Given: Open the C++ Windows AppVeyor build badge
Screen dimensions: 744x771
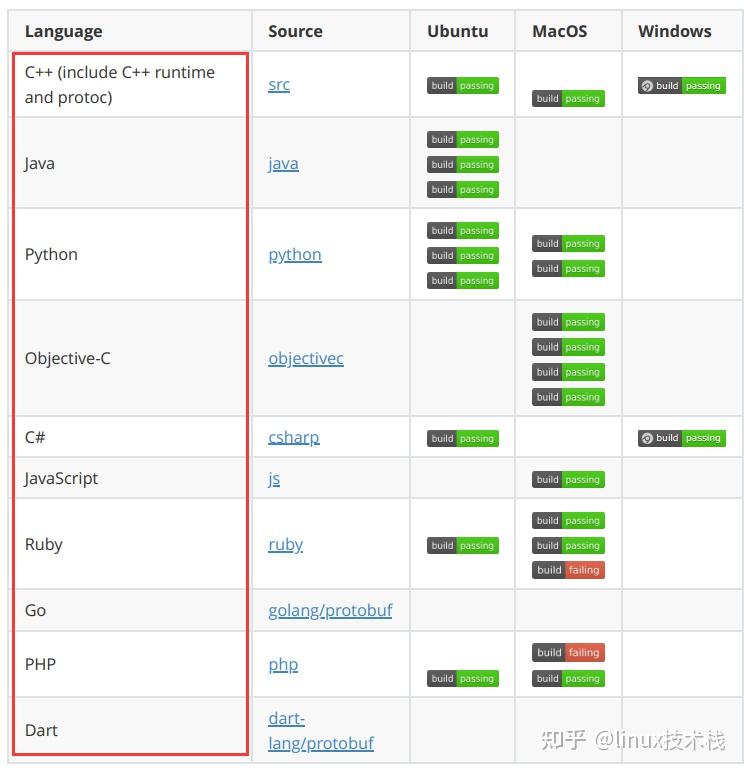Looking at the screenshot, I should [681, 86].
